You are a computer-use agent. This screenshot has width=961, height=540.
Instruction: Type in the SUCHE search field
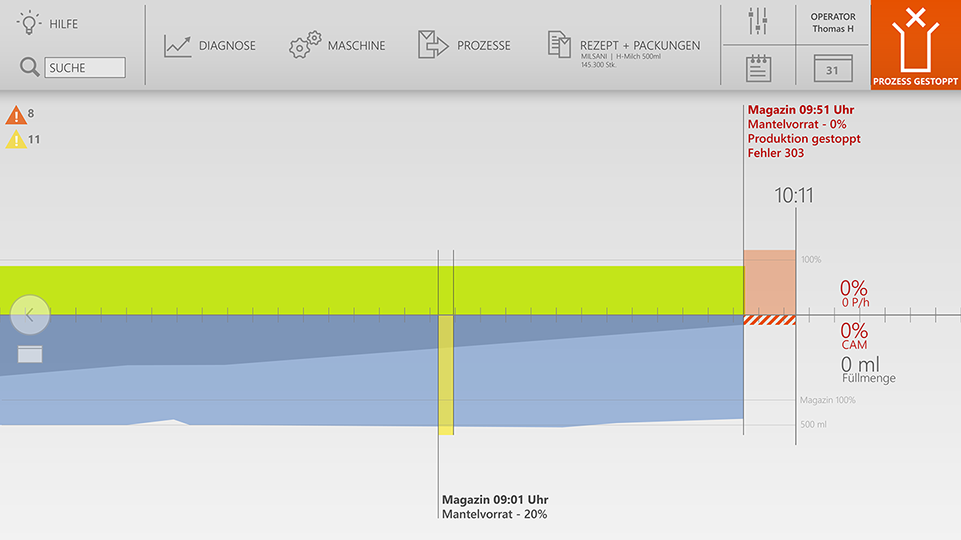point(85,68)
